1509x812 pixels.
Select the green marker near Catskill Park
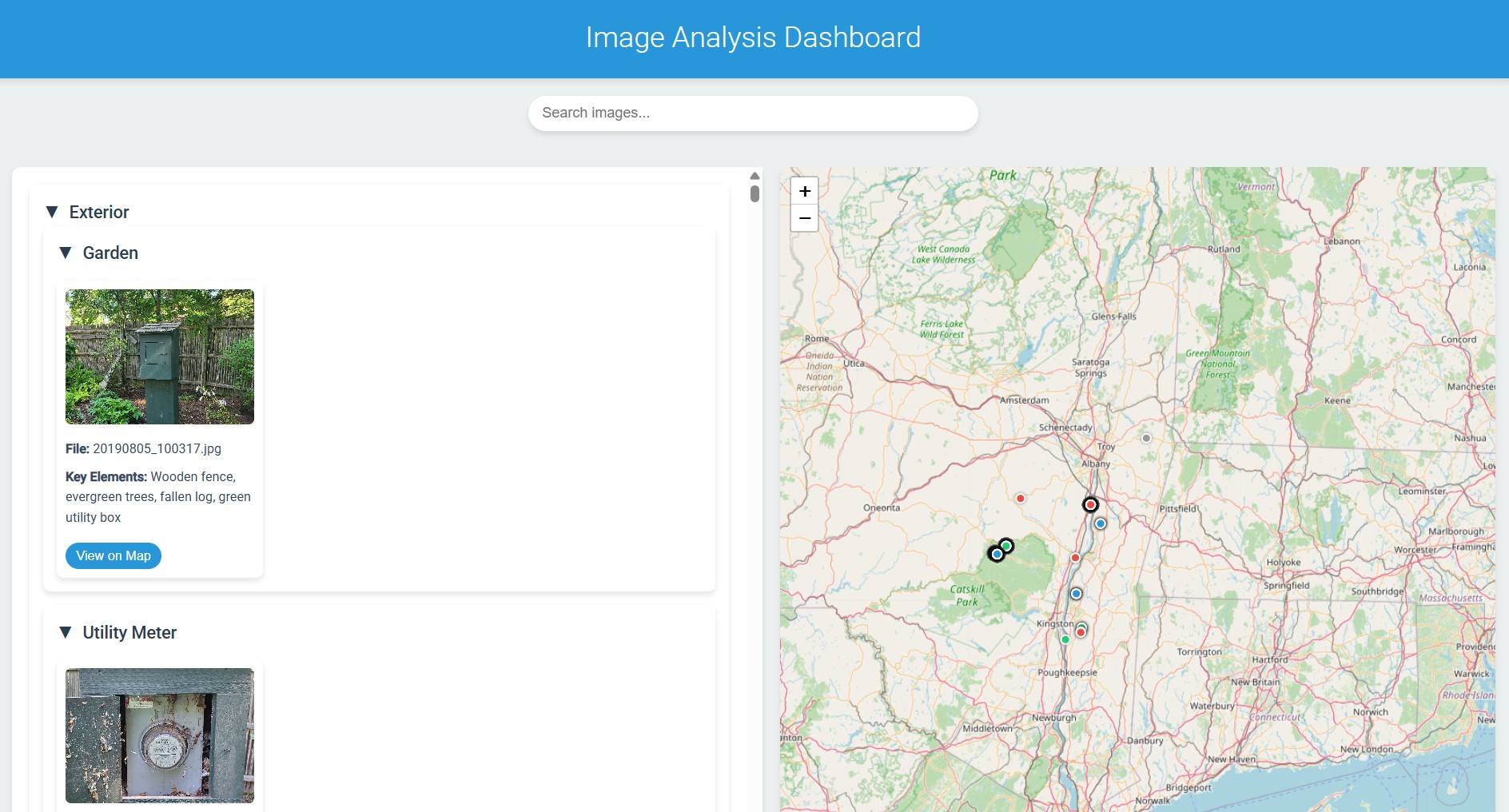[1008, 546]
